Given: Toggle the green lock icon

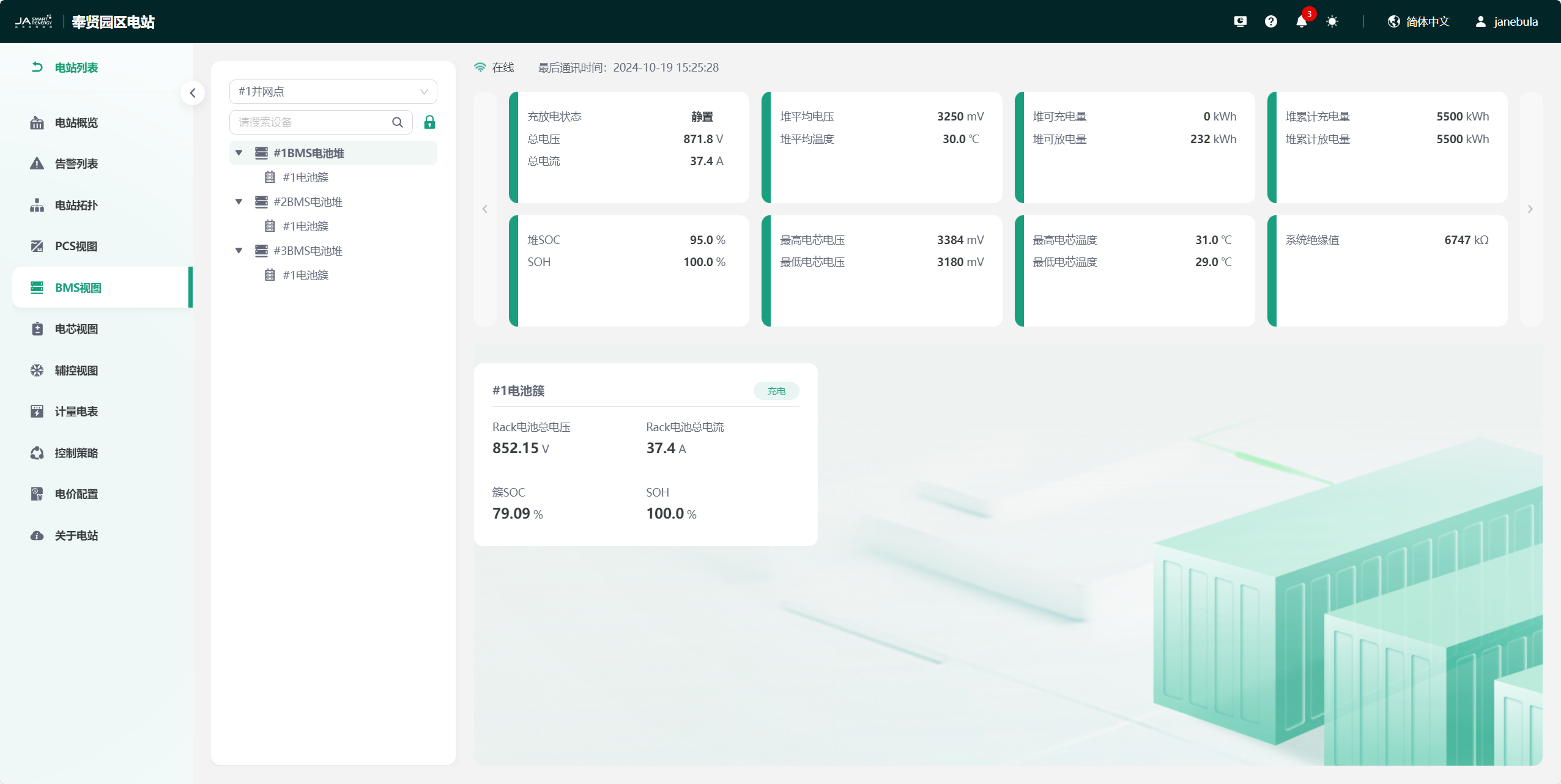Looking at the screenshot, I should click(429, 122).
